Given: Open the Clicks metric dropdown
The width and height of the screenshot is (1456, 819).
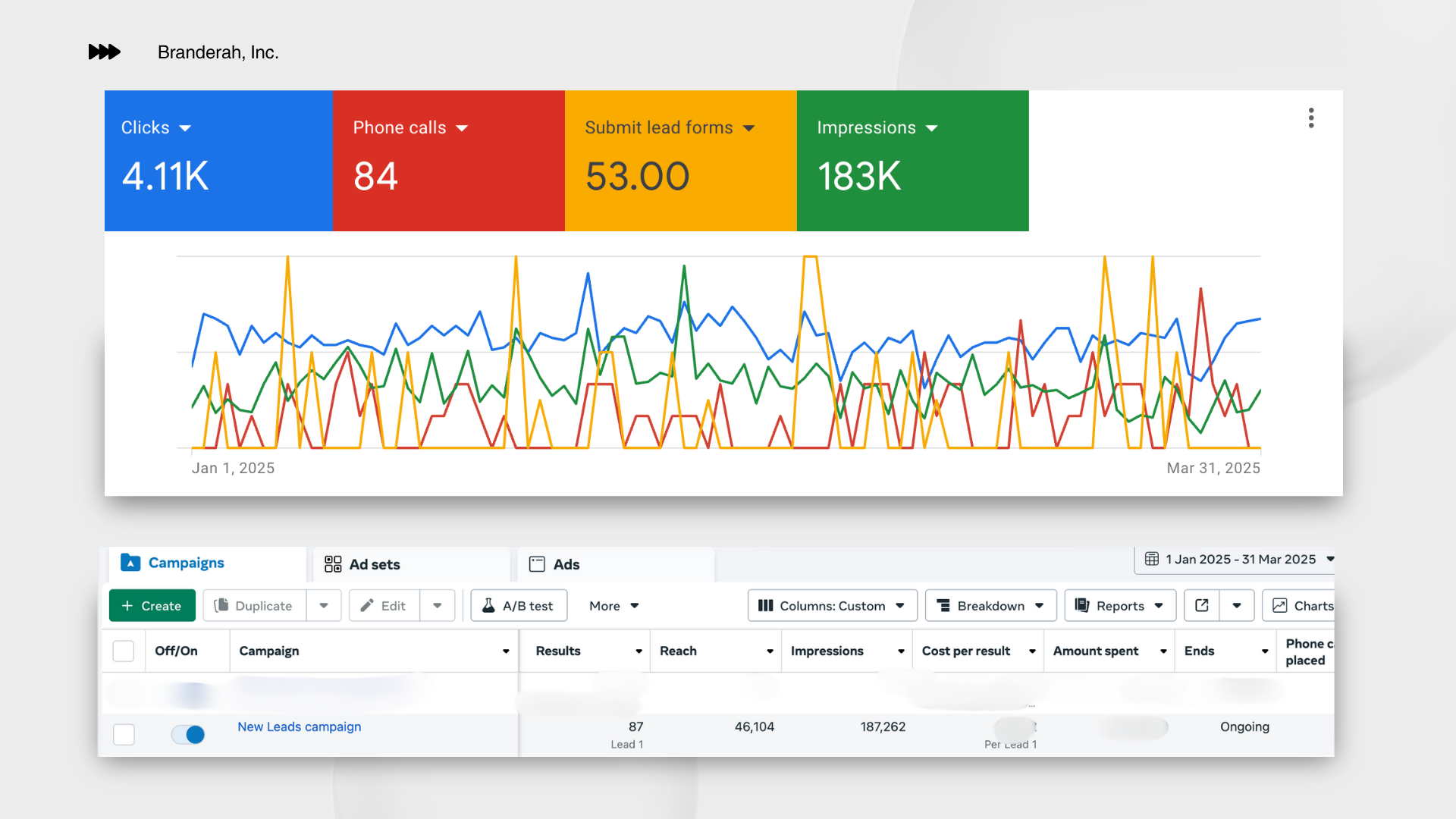Looking at the screenshot, I should 185,128.
